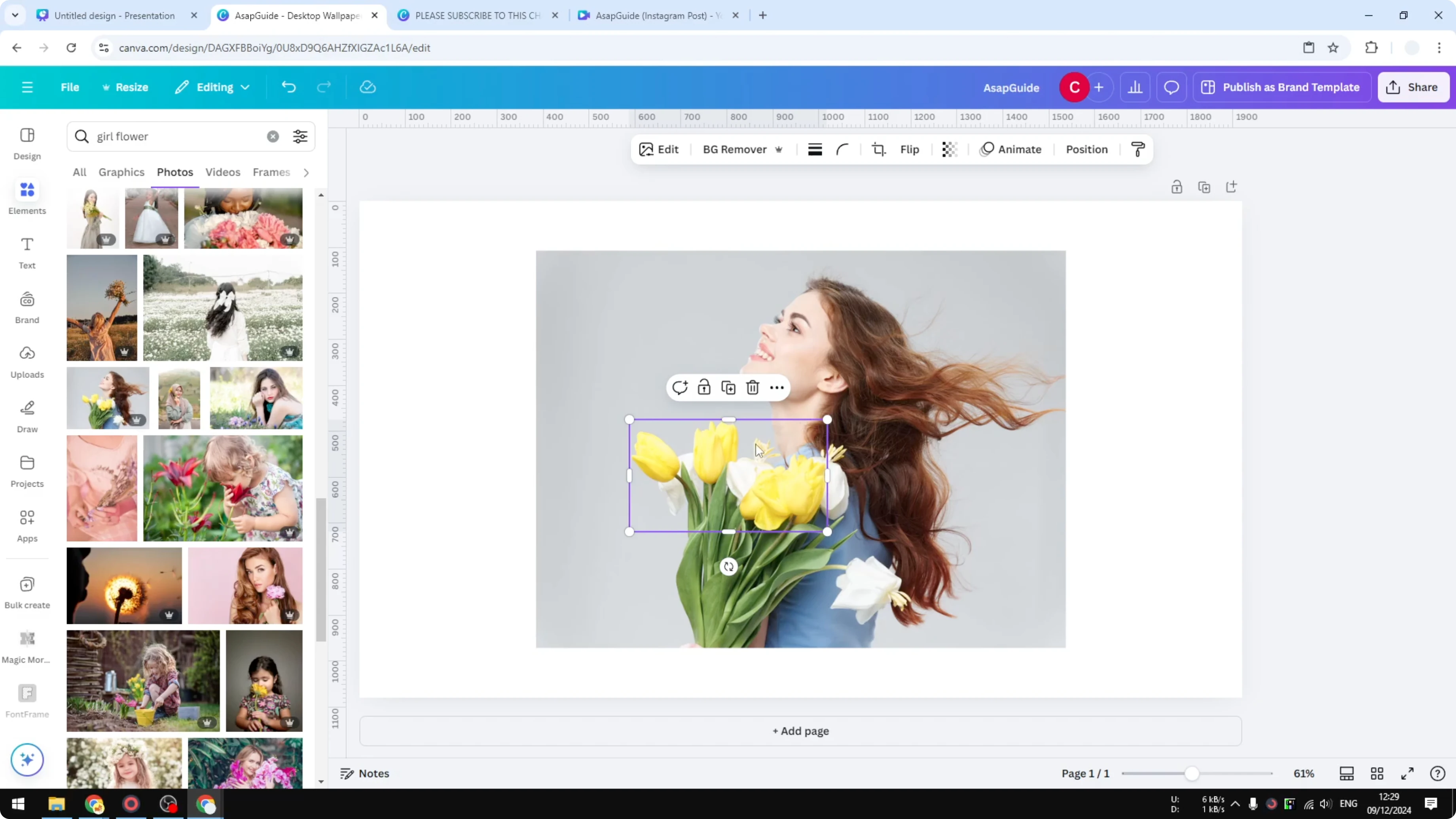Open the File menu
The width and height of the screenshot is (1456, 819).
pos(70,87)
